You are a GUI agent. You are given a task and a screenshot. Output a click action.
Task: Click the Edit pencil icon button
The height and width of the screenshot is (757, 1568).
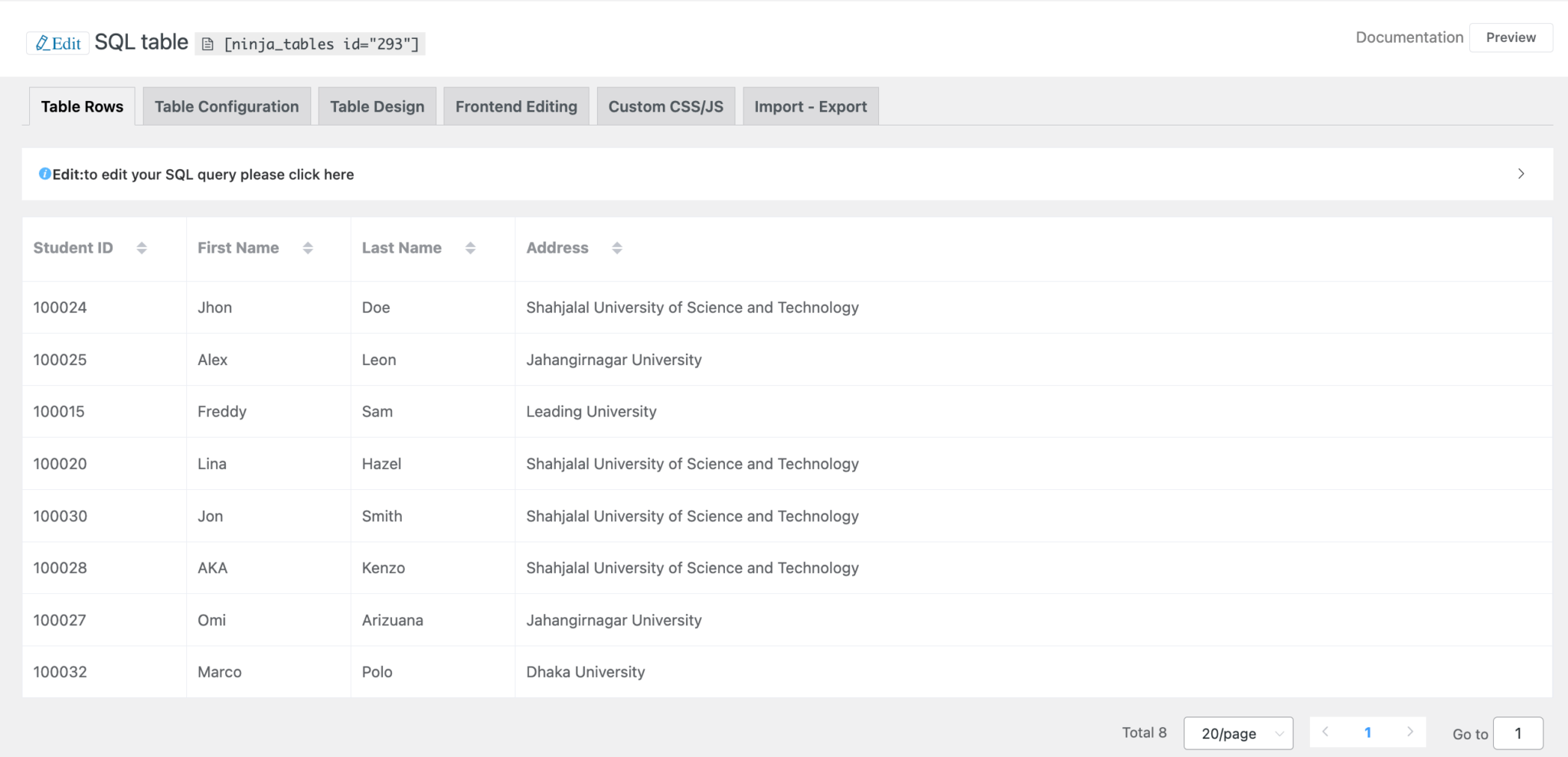(x=58, y=44)
